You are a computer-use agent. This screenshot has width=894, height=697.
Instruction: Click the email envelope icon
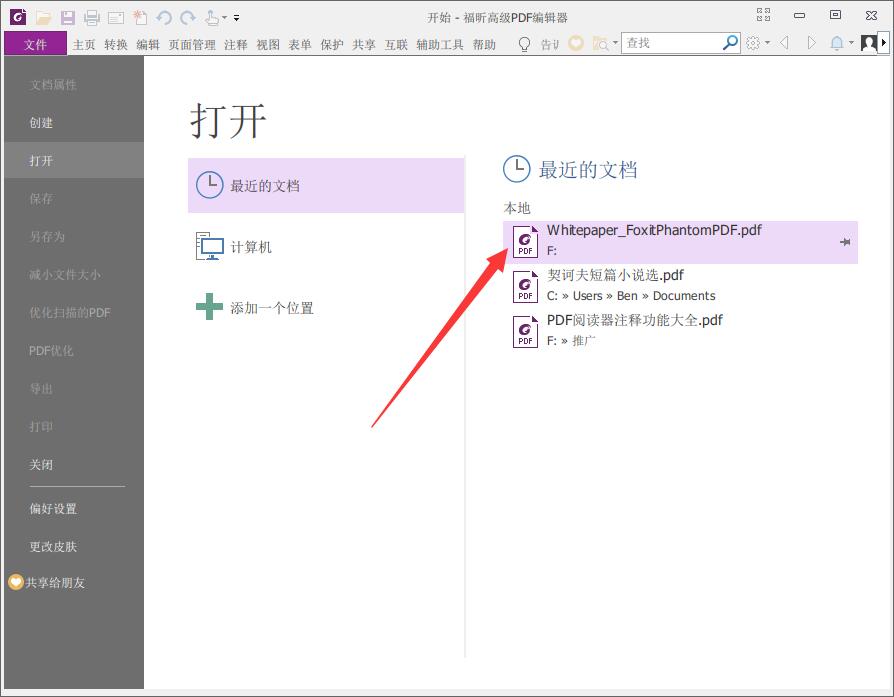pyautogui.click(x=116, y=18)
